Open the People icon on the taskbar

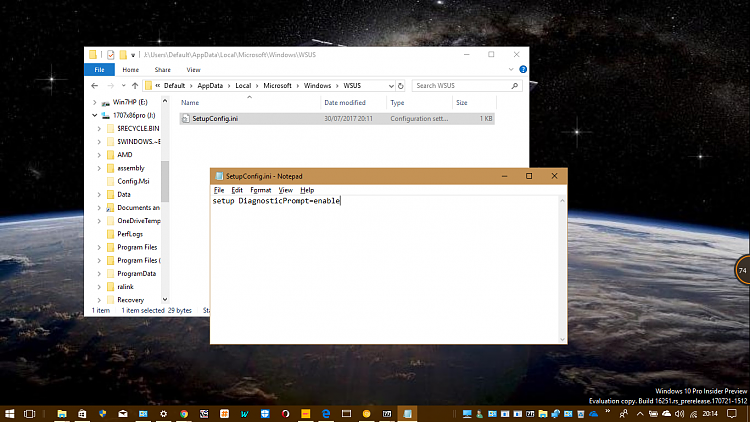[x=624, y=413]
